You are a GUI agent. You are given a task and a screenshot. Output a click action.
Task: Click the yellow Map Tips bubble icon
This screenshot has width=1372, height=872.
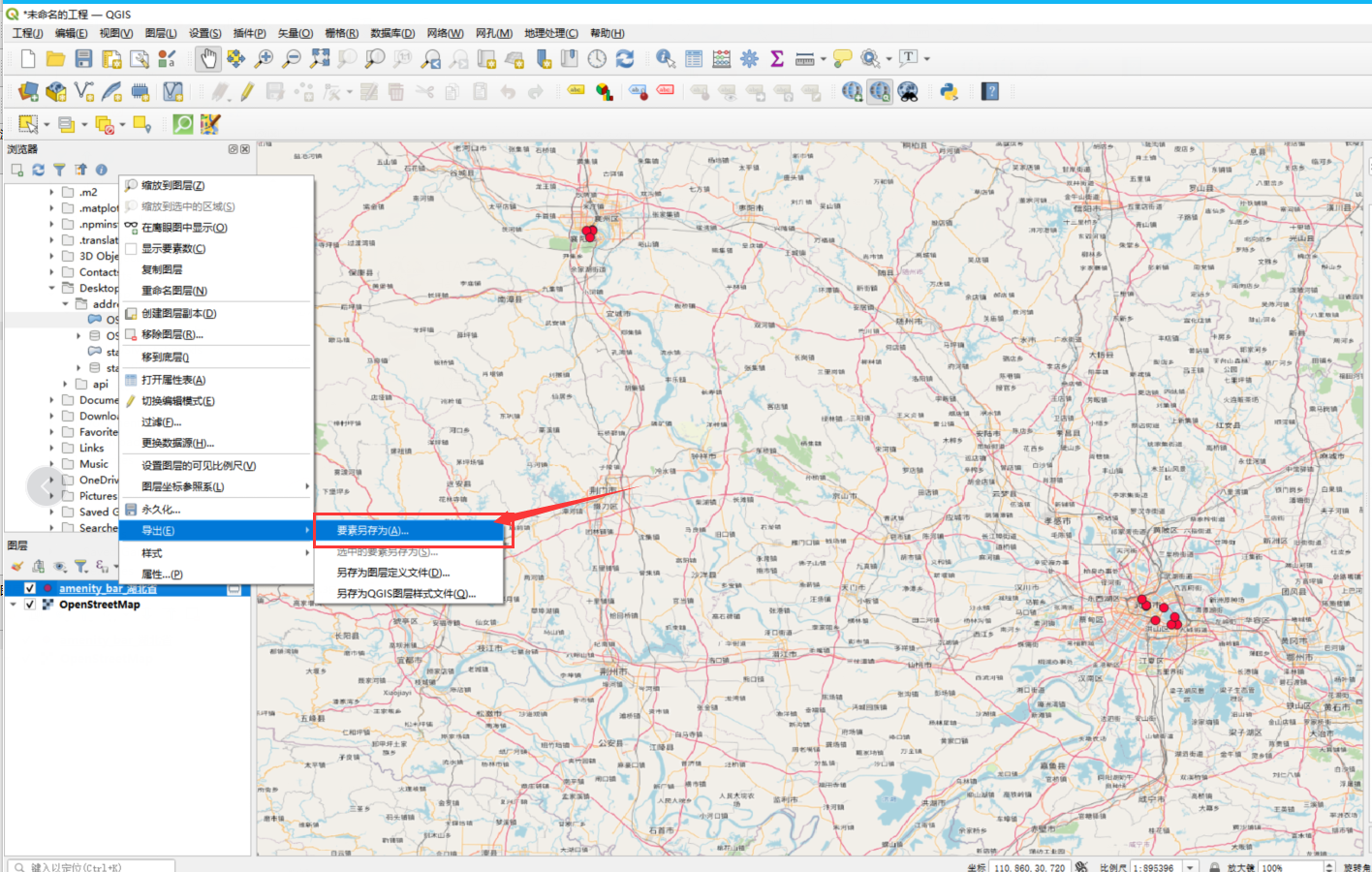843,59
